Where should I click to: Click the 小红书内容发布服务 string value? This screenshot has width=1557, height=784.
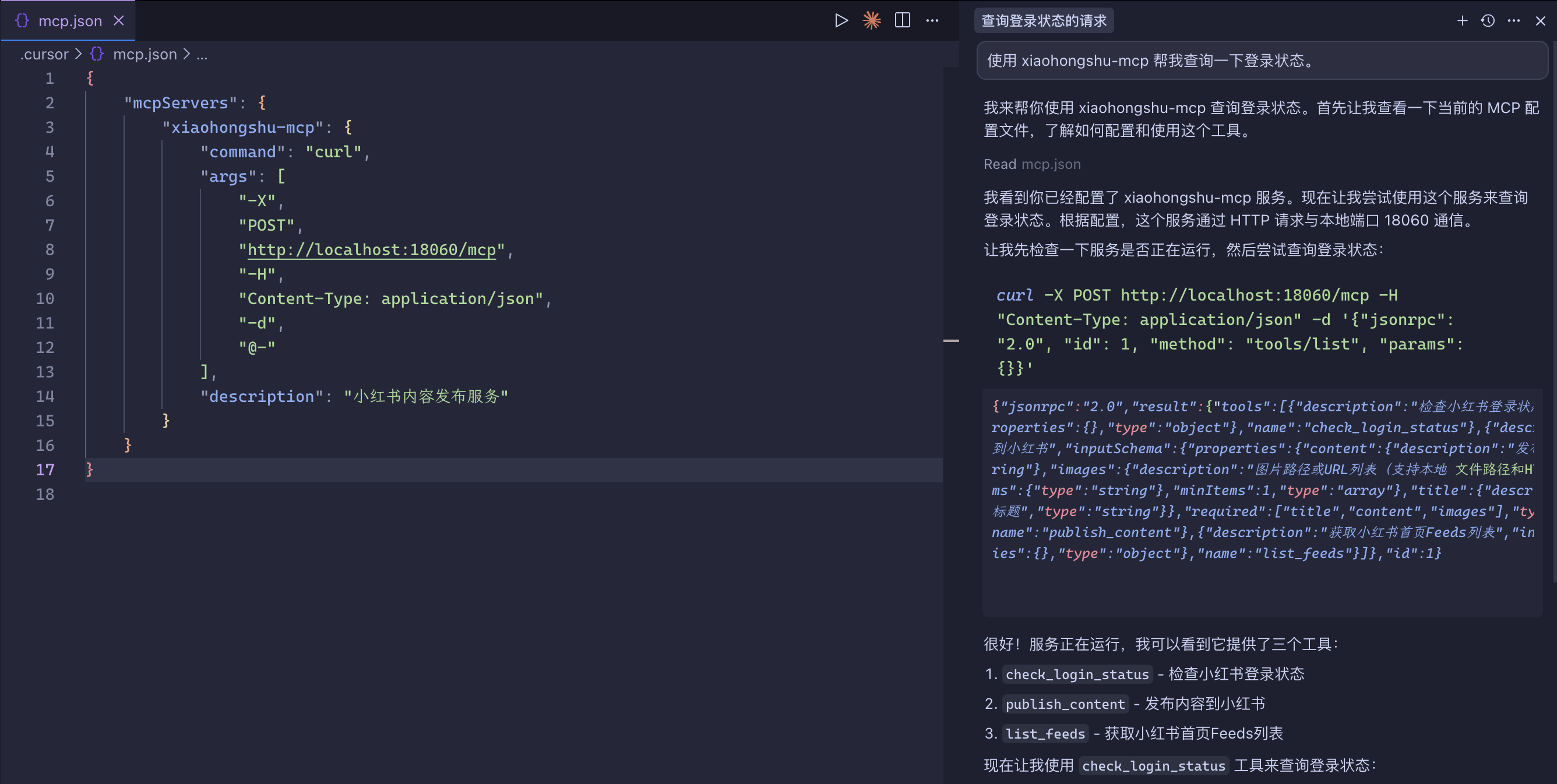pyautogui.click(x=426, y=396)
